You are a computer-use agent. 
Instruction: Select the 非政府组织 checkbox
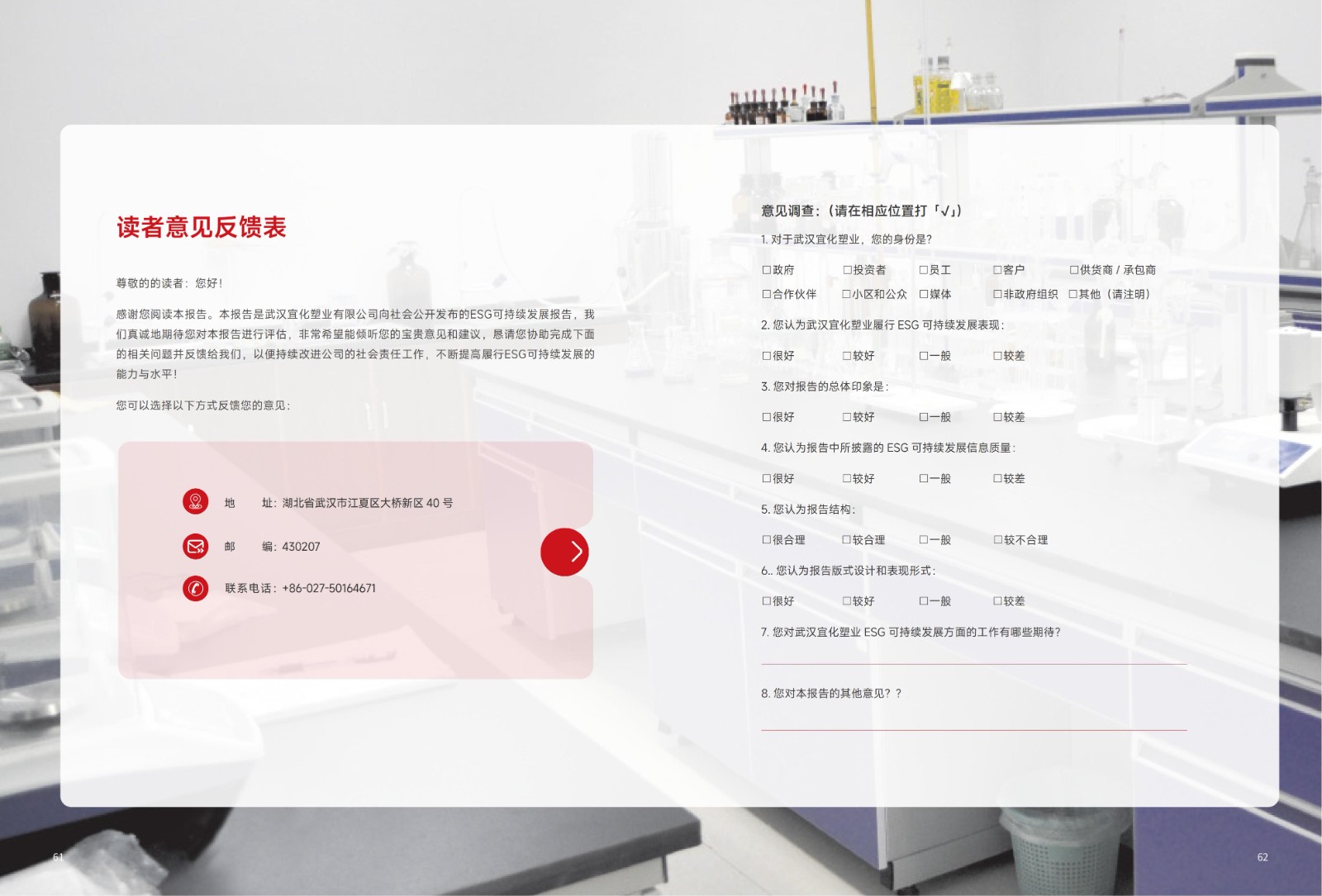click(997, 294)
